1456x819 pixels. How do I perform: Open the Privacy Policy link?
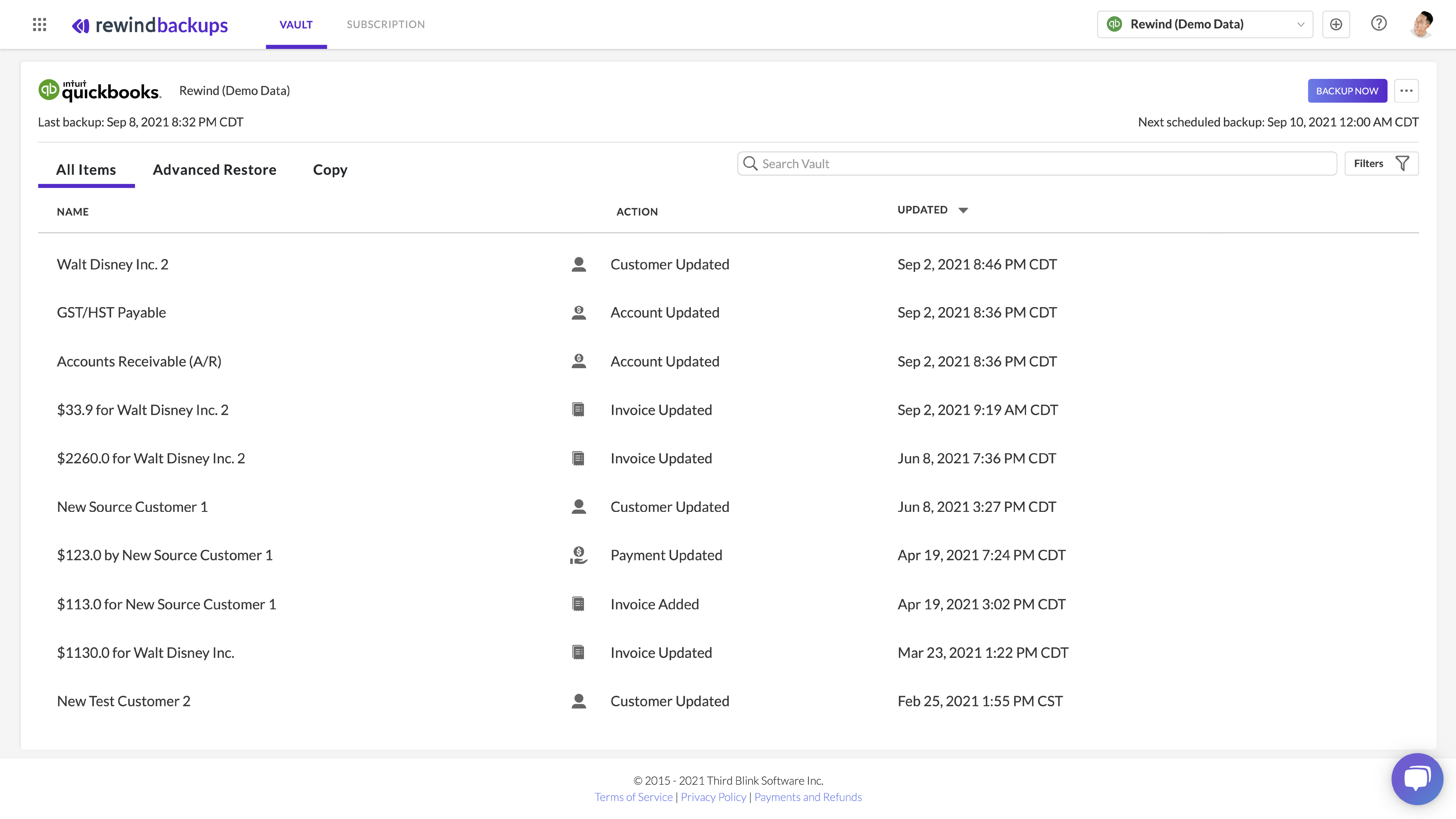click(x=713, y=797)
